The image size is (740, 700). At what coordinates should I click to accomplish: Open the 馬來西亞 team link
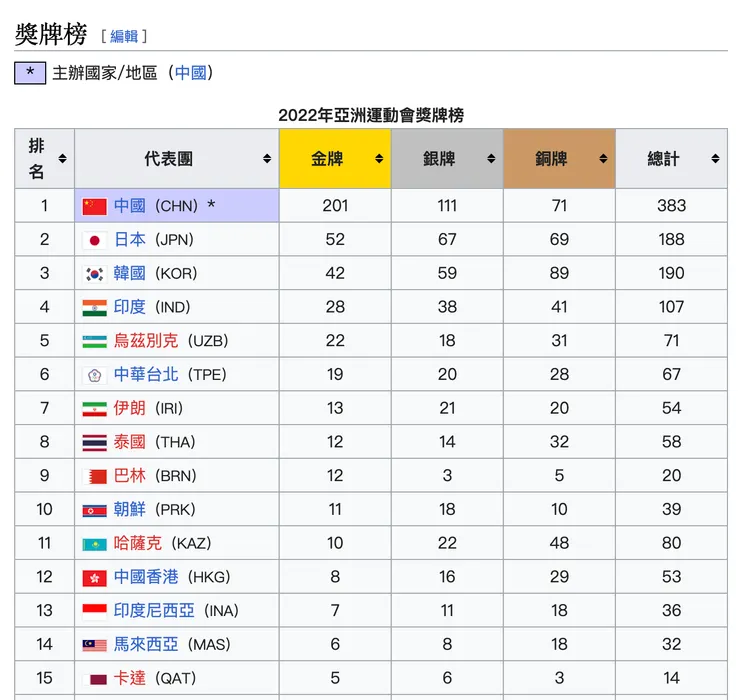pyautogui.click(x=146, y=644)
